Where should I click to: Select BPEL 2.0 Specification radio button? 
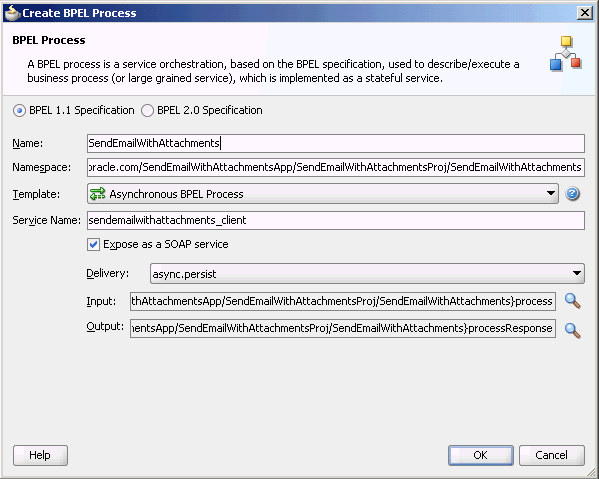click(x=147, y=111)
